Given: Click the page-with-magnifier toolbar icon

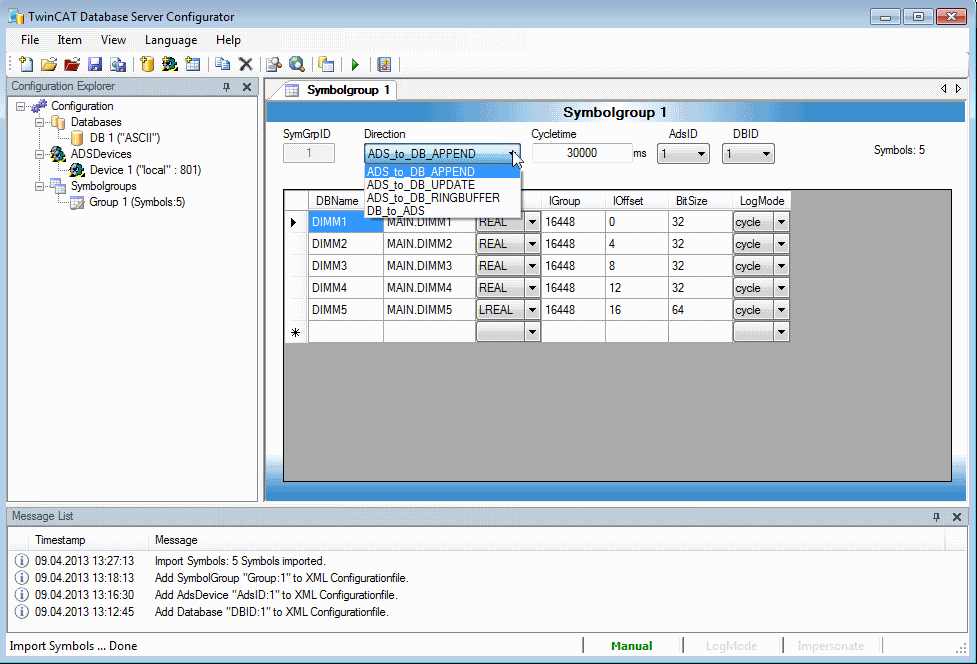Looking at the screenshot, I should click(x=274, y=64).
